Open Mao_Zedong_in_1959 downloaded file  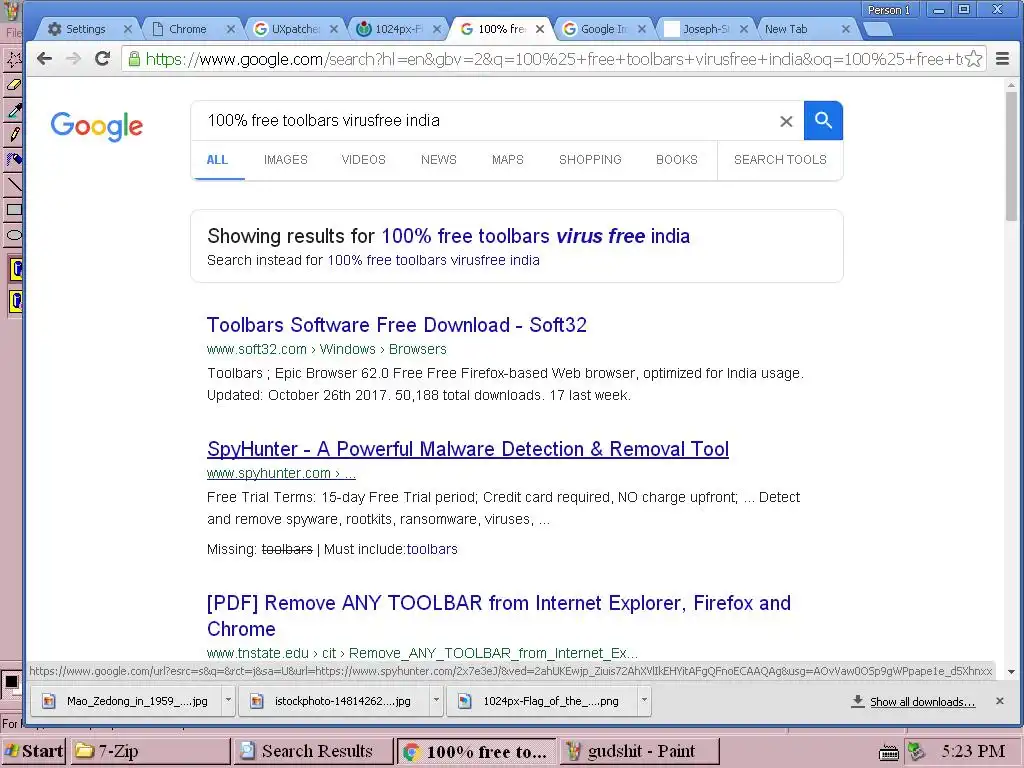[x=128, y=701]
